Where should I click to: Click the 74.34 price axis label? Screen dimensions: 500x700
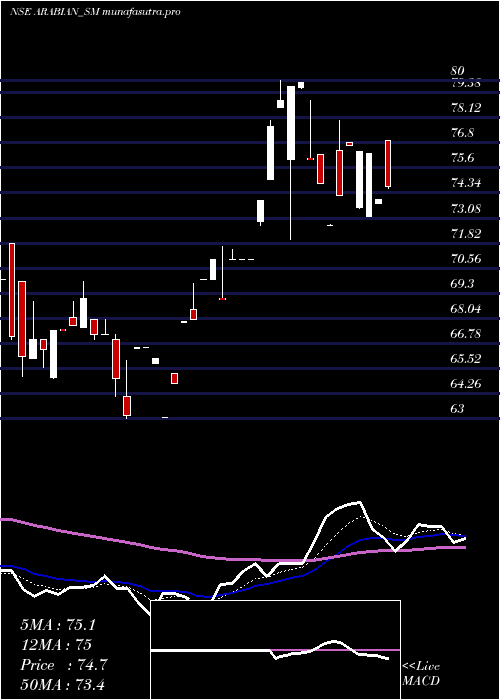(466, 183)
